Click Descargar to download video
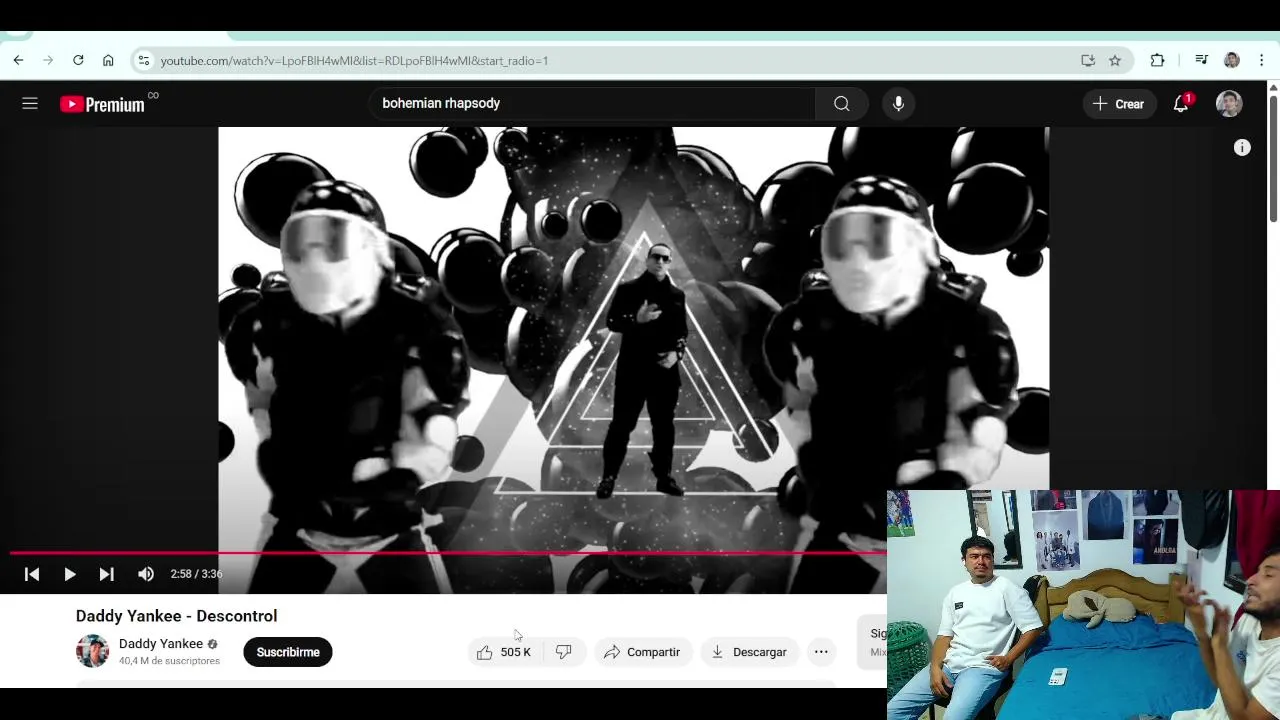The width and height of the screenshot is (1280, 720). coord(749,652)
